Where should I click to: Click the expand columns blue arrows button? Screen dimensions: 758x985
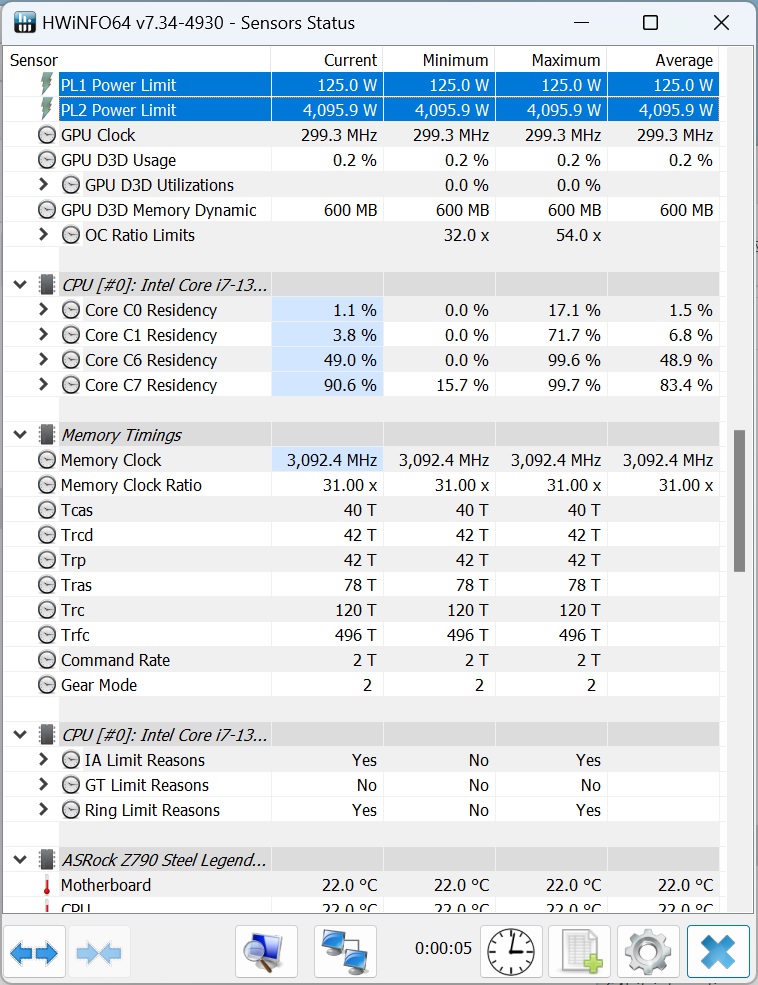[x=35, y=951]
